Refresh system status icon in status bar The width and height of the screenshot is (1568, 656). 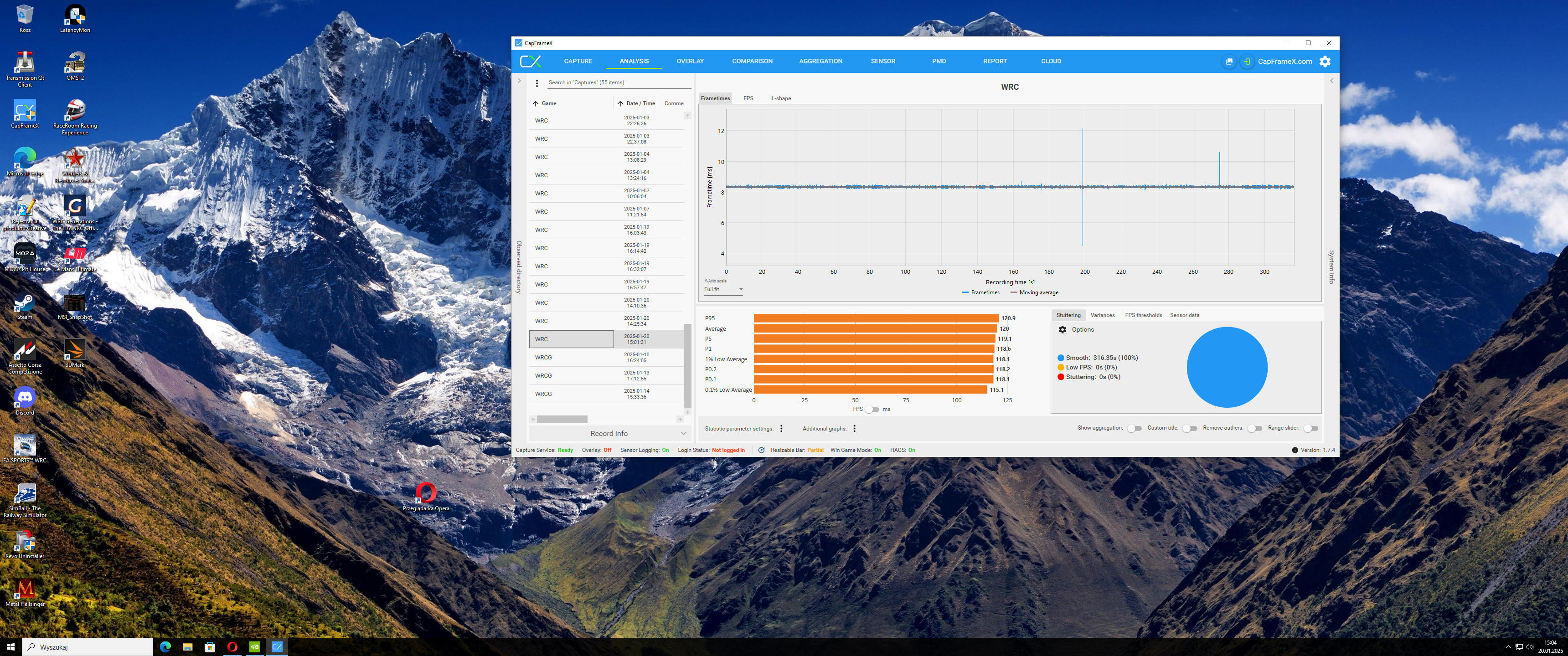761,450
